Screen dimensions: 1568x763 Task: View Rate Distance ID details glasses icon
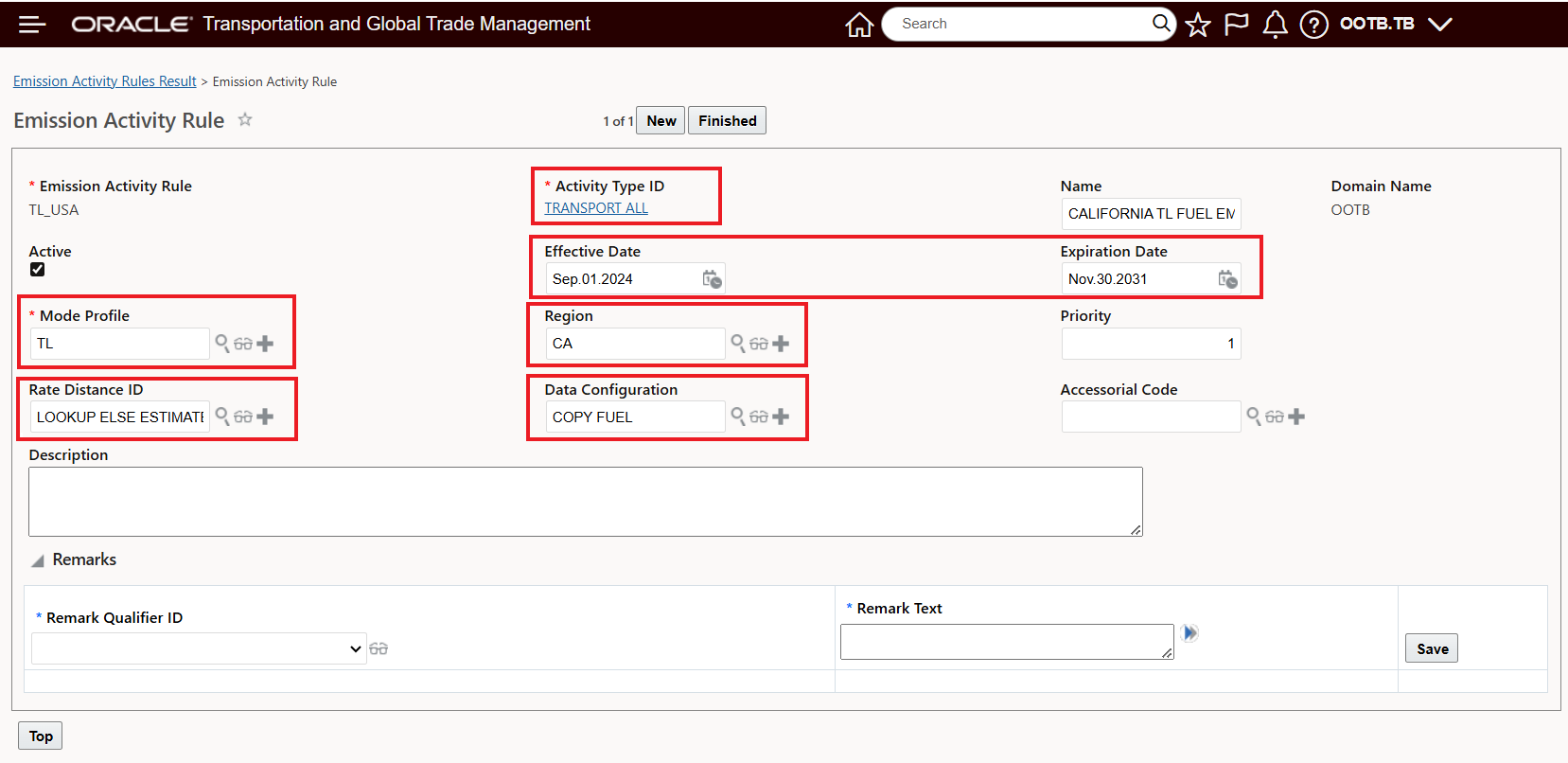pyautogui.click(x=243, y=417)
